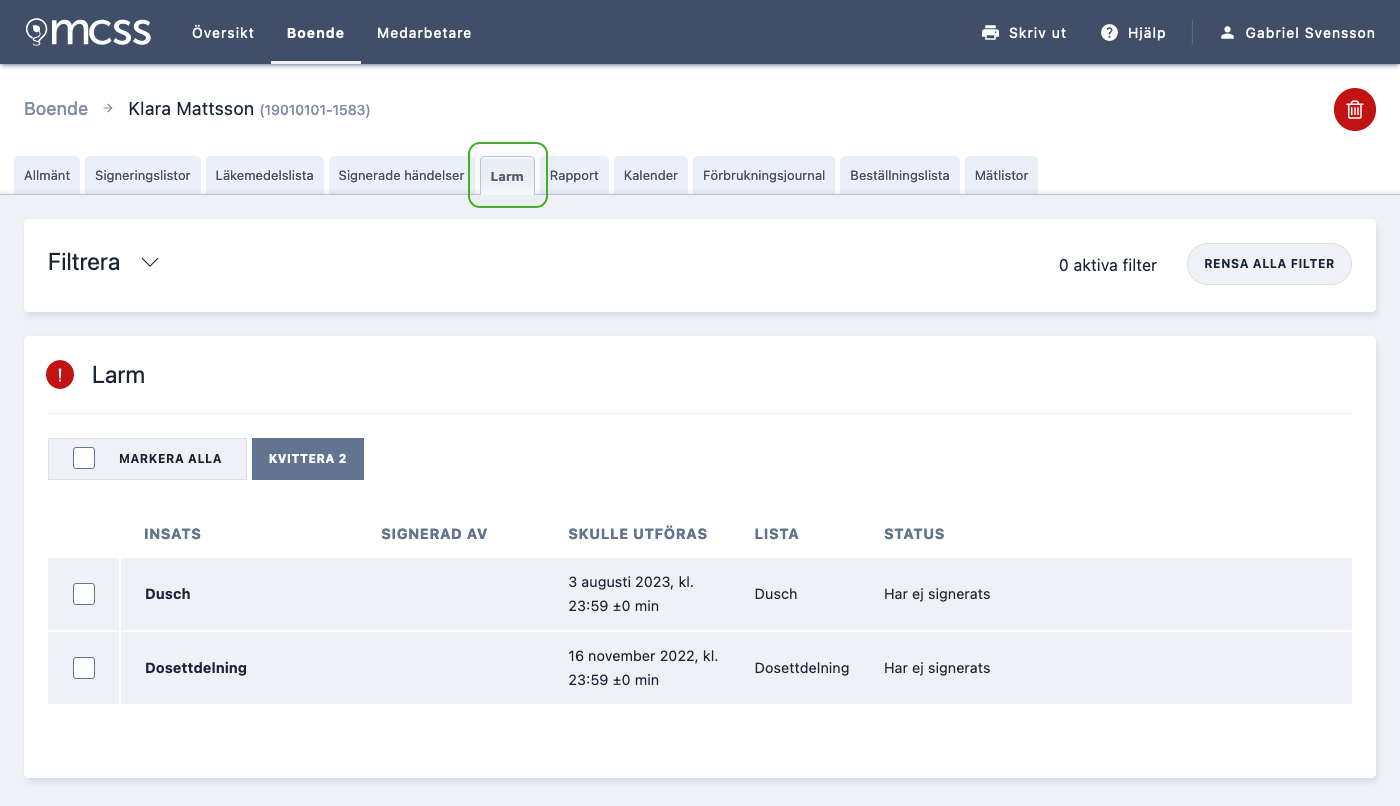Click the question mark help icon
The image size is (1400, 806).
(x=1109, y=33)
